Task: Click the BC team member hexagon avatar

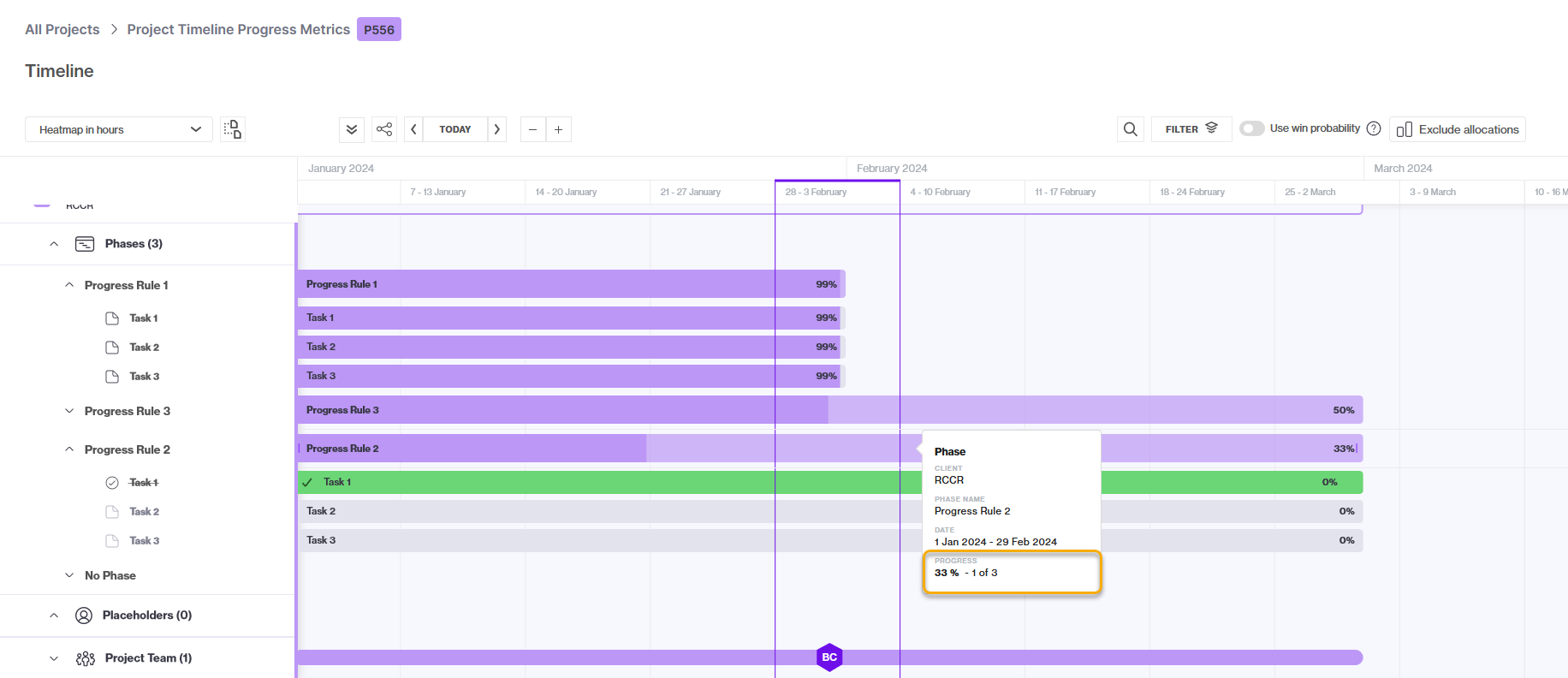Action: pyautogui.click(x=829, y=657)
